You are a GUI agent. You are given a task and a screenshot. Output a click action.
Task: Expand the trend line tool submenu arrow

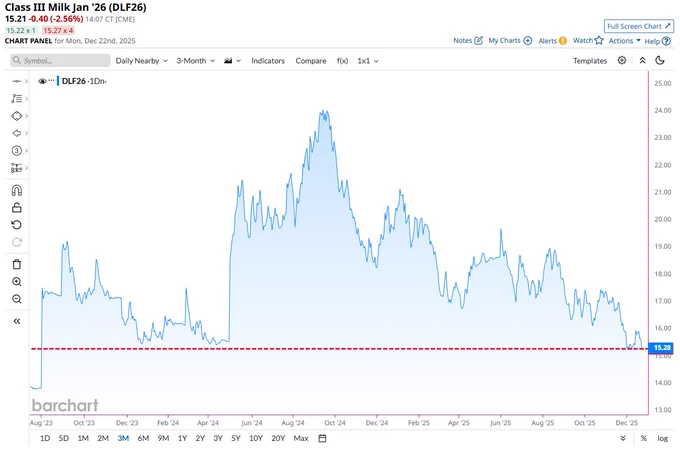point(26,81)
